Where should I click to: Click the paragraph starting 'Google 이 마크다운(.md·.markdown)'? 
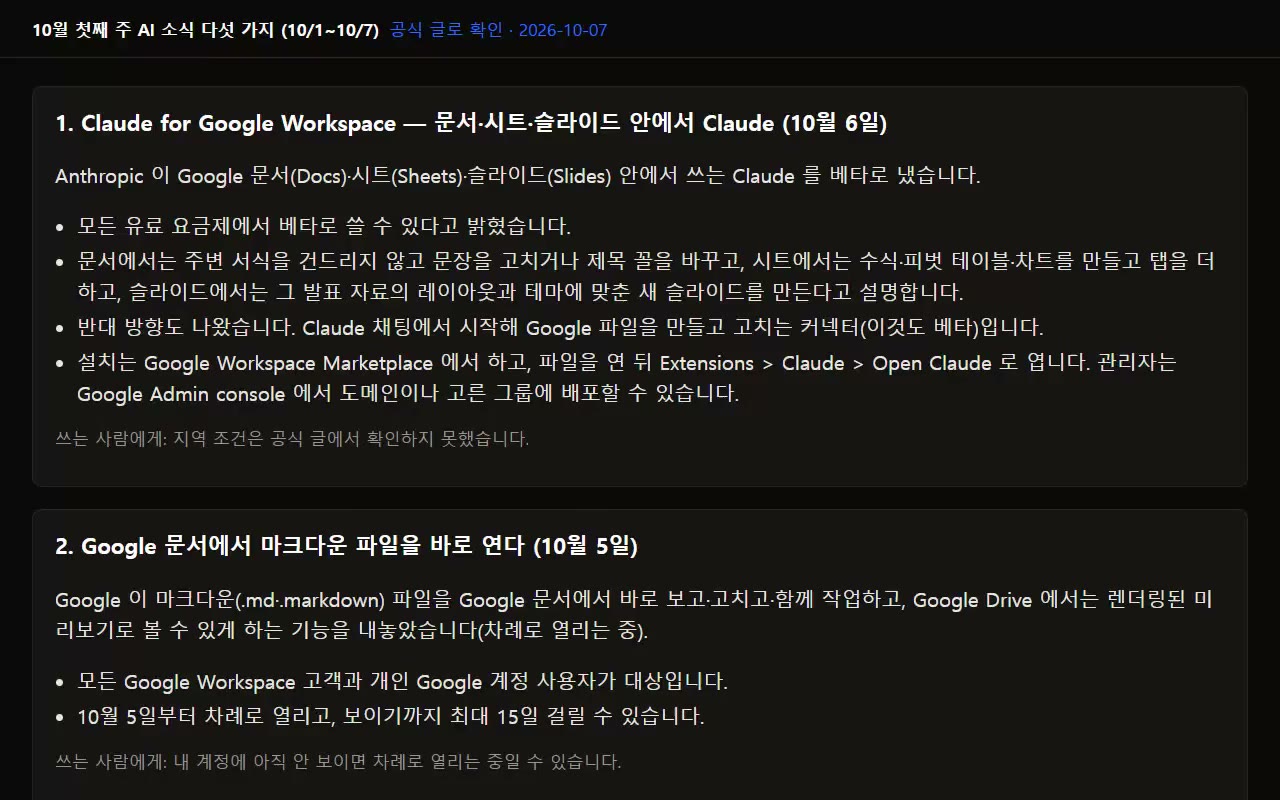(634, 615)
